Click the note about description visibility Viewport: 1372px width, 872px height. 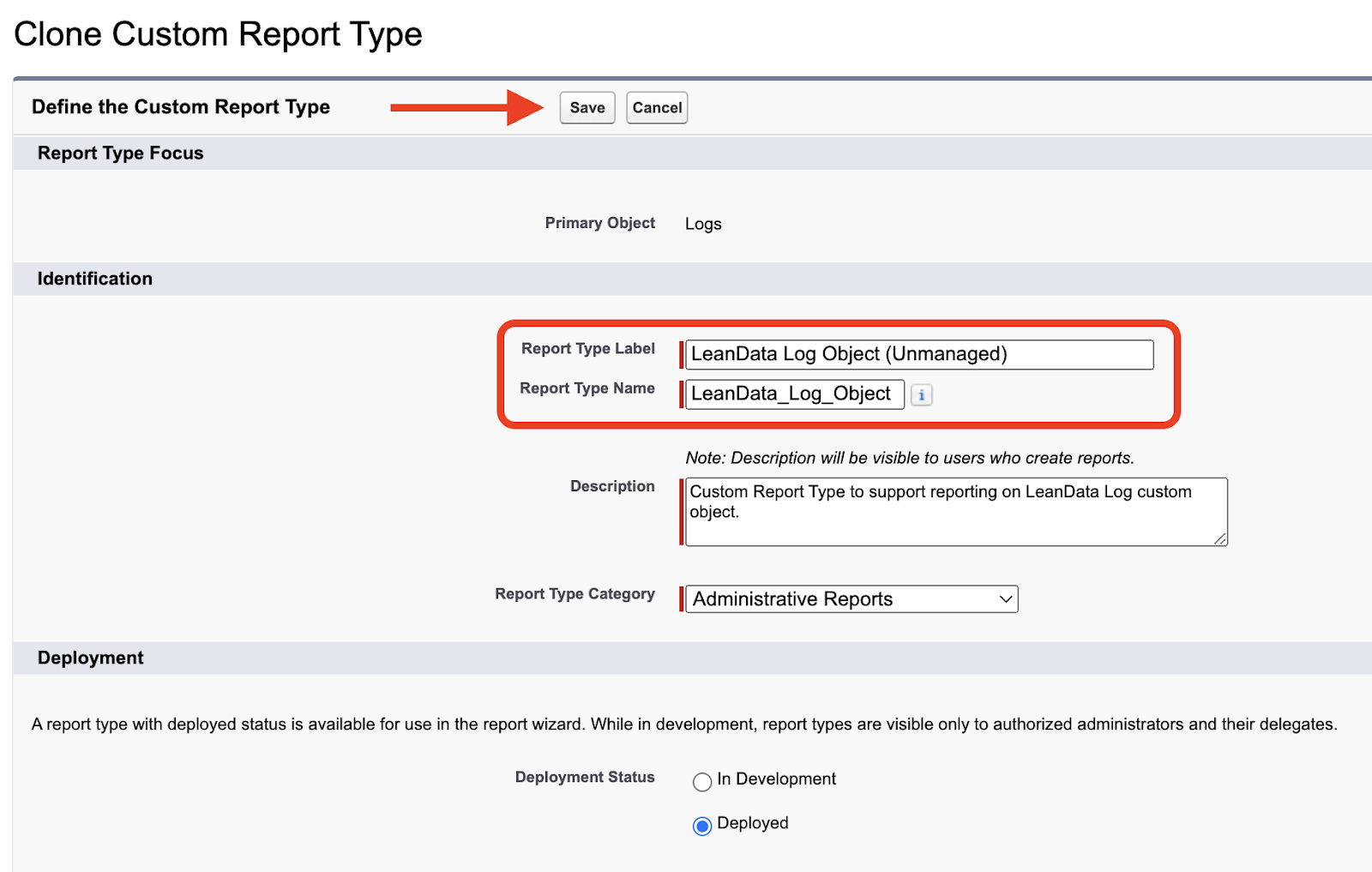coord(910,458)
